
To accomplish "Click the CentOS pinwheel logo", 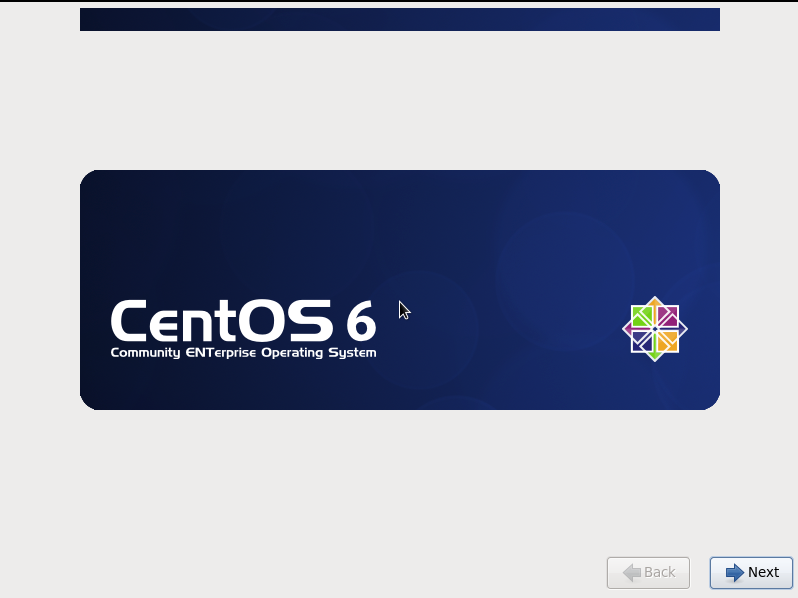I will tap(655, 329).
